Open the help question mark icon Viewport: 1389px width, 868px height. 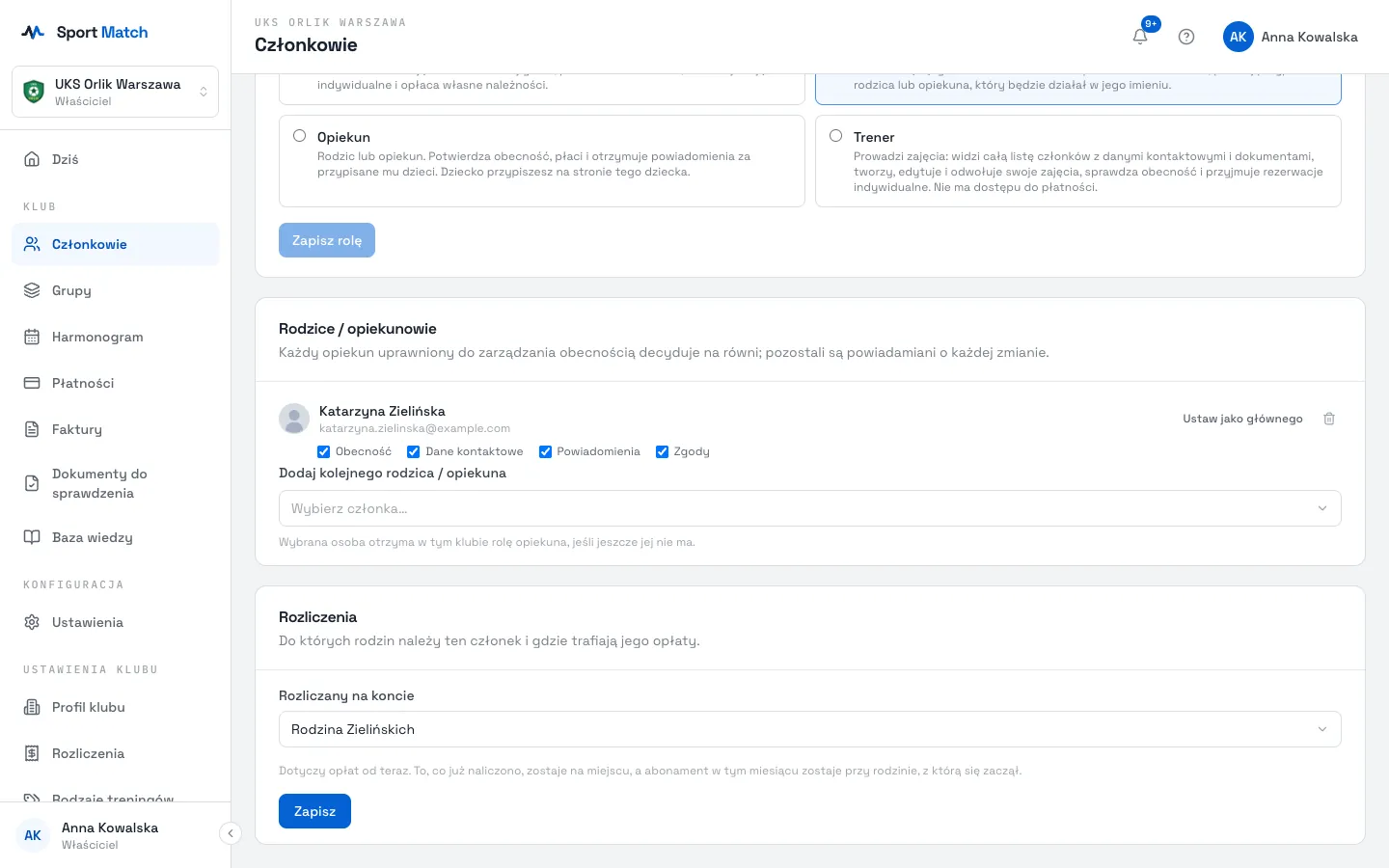[x=1186, y=37]
